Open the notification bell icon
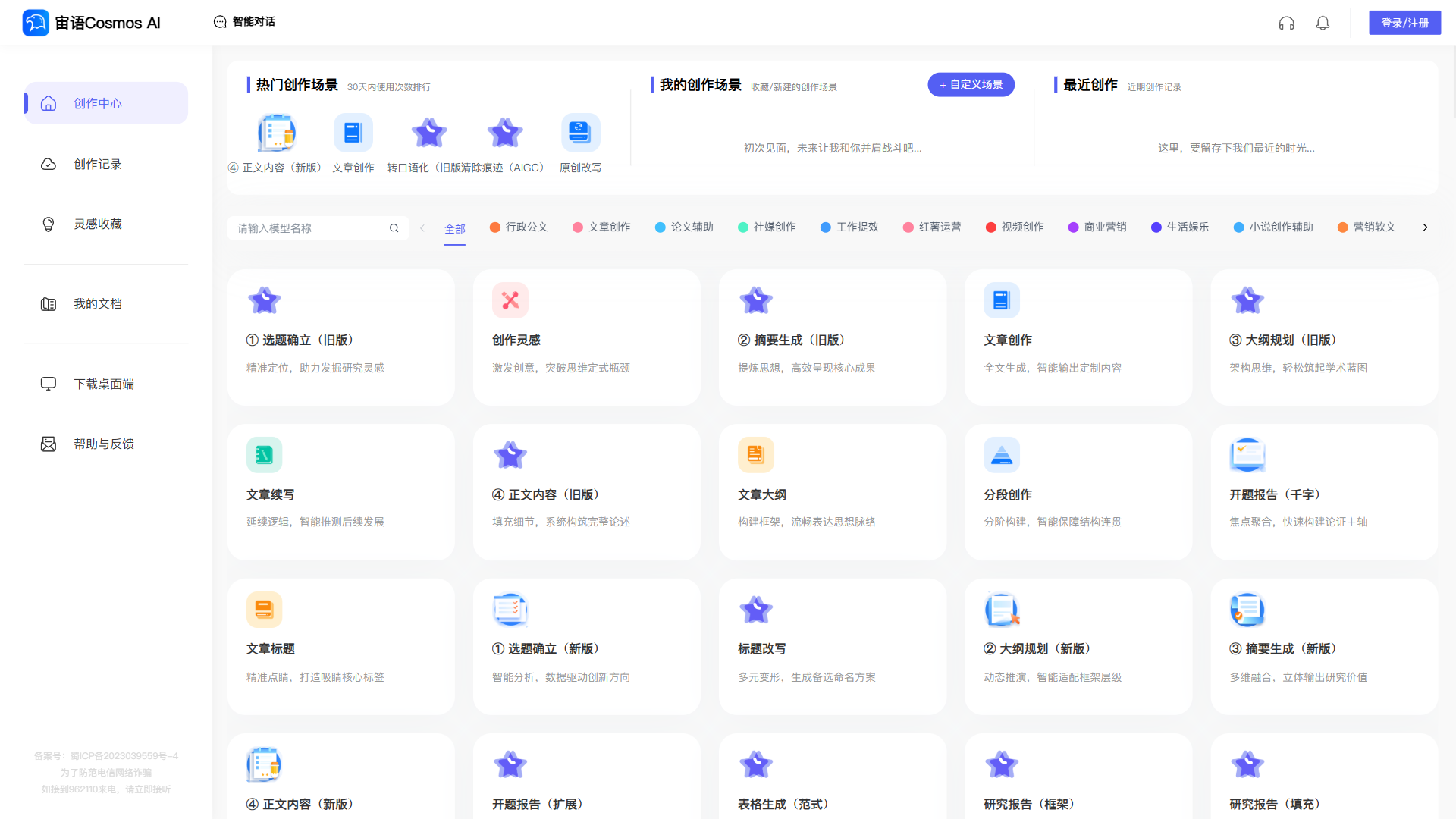Screen dimensions: 1456x819 click(x=1323, y=24)
